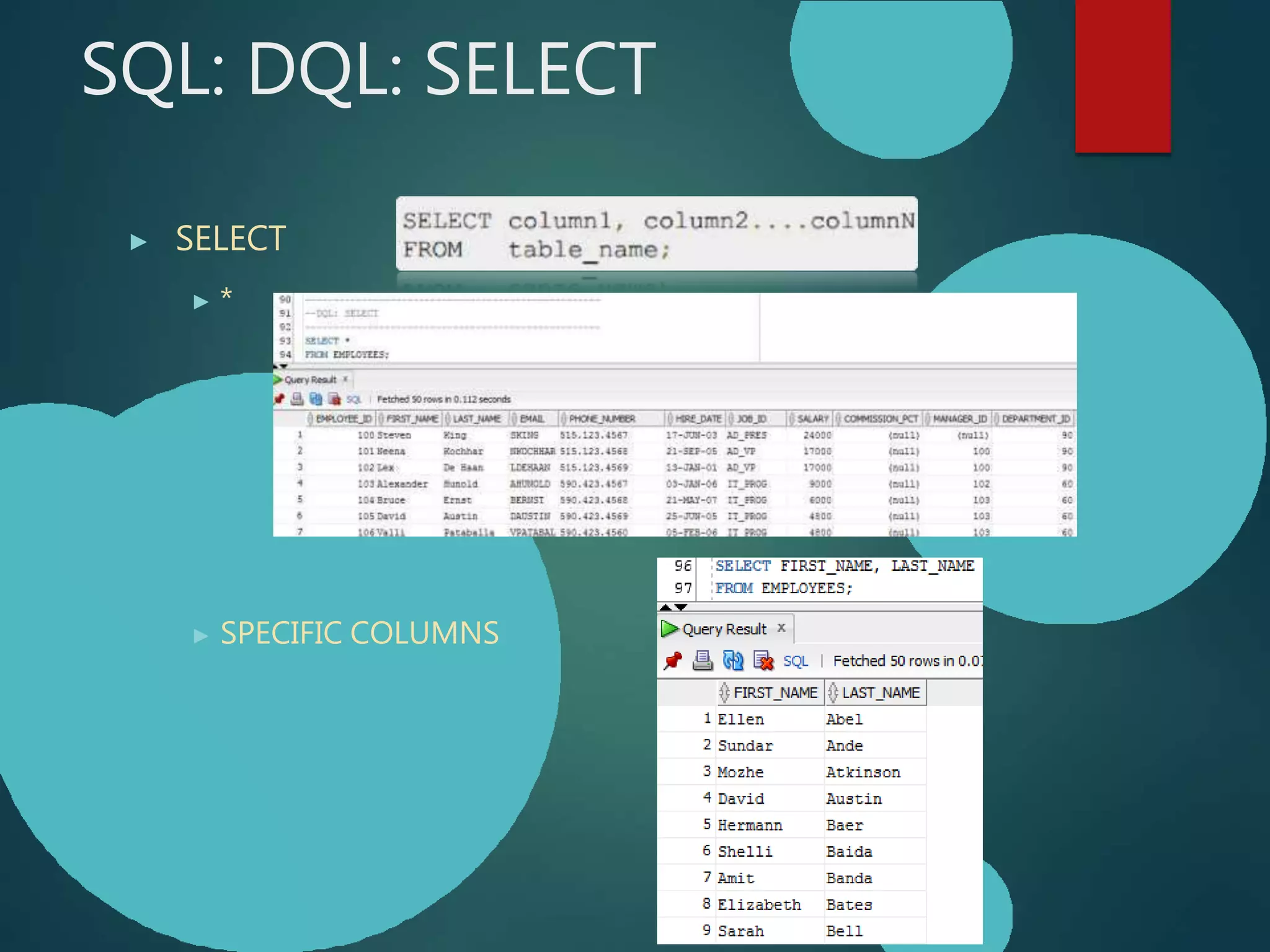Close the upper Query Result tab with its X
The height and width of the screenshot is (952, 1270).
pyautogui.click(x=345, y=379)
